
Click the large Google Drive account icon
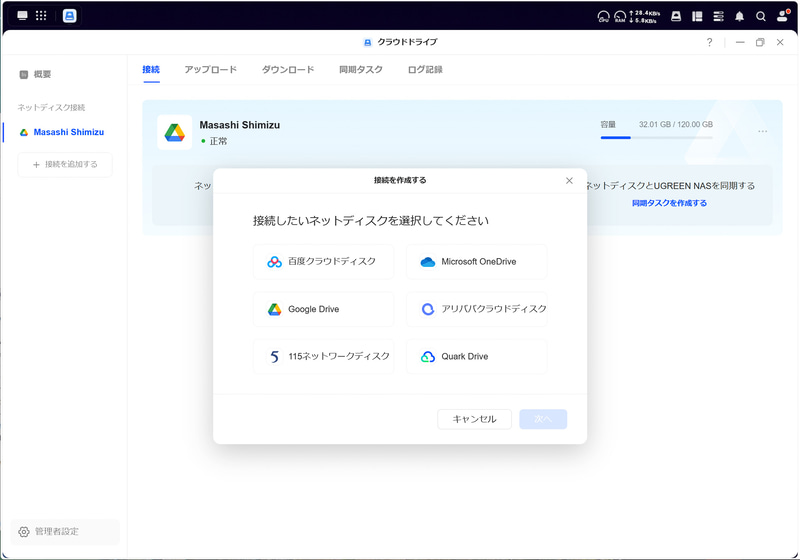(x=174, y=133)
